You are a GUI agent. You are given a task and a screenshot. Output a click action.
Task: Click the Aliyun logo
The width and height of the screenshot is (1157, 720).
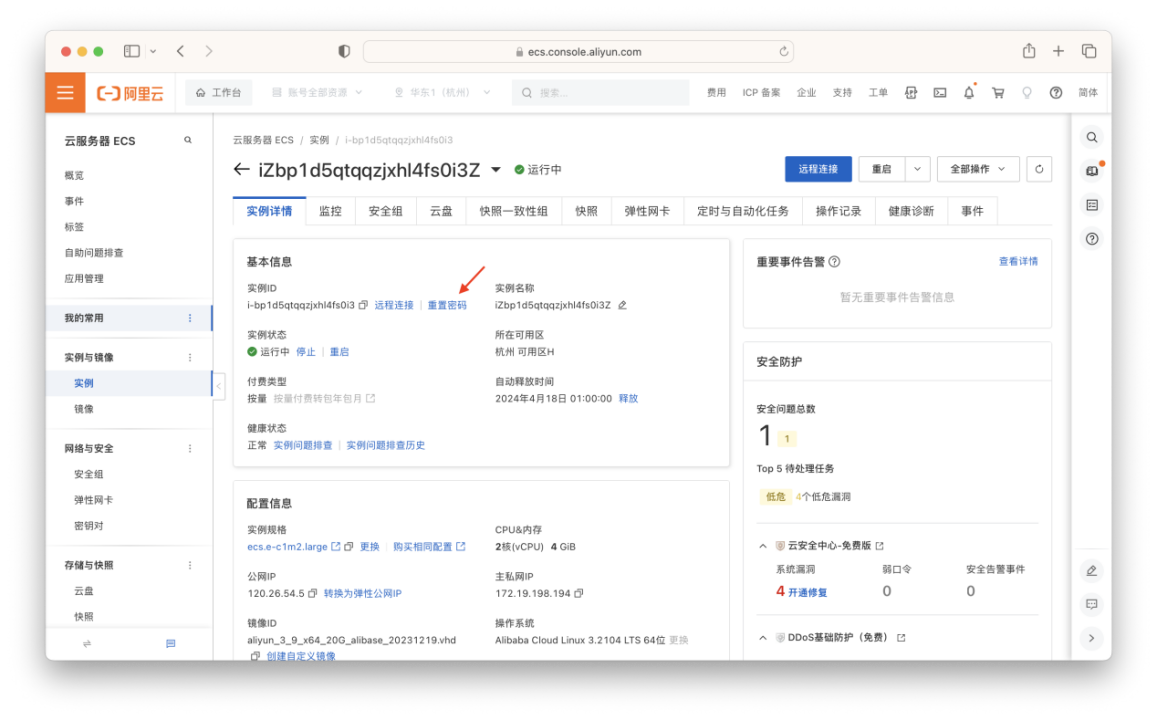pyautogui.click(x=130, y=93)
